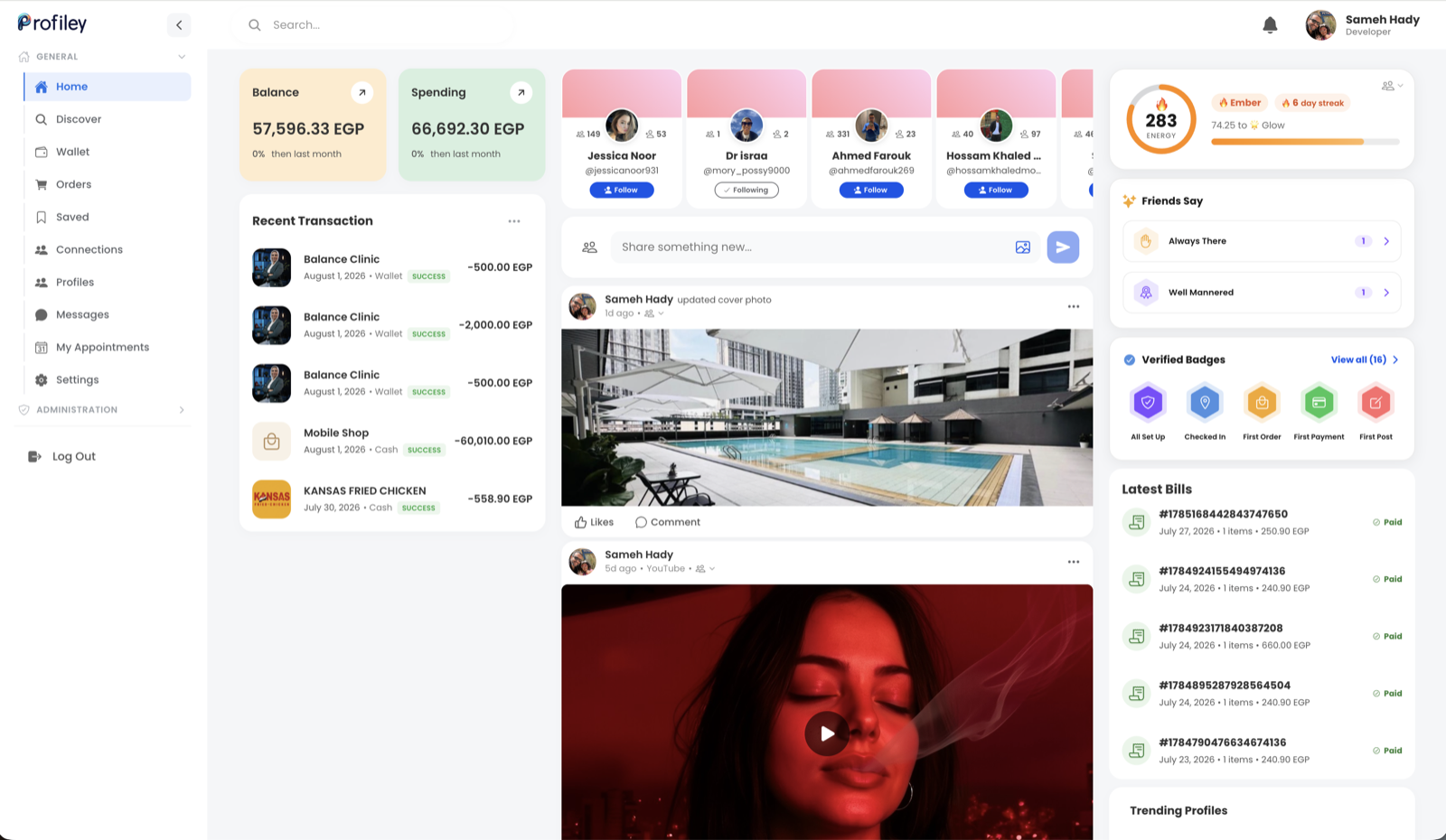The width and height of the screenshot is (1446, 840).
Task: Open Wallet in the sidebar
Action: (107, 152)
